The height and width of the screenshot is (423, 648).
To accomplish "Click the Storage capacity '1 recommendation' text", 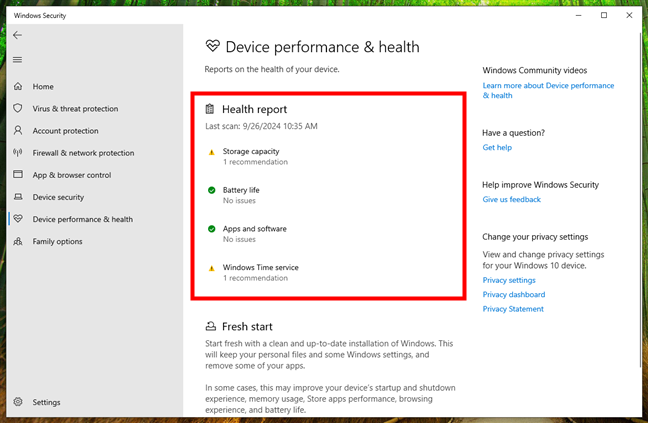I will tap(255, 162).
